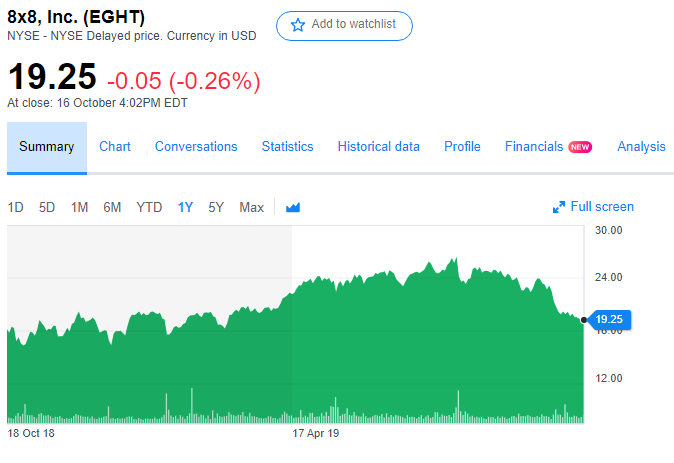The height and width of the screenshot is (463, 674).
Task: Click the 17 Apr 19 date label
Action: (x=316, y=433)
